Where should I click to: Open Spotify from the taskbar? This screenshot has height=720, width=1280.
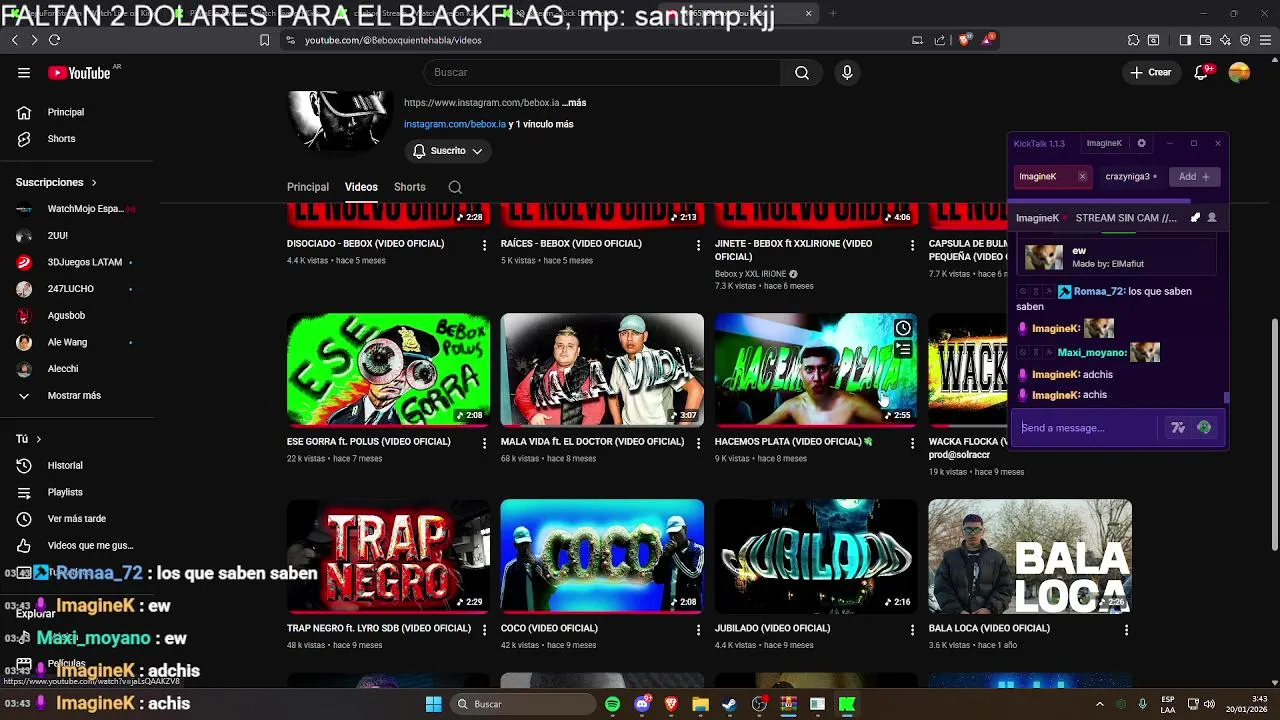[x=612, y=704]
